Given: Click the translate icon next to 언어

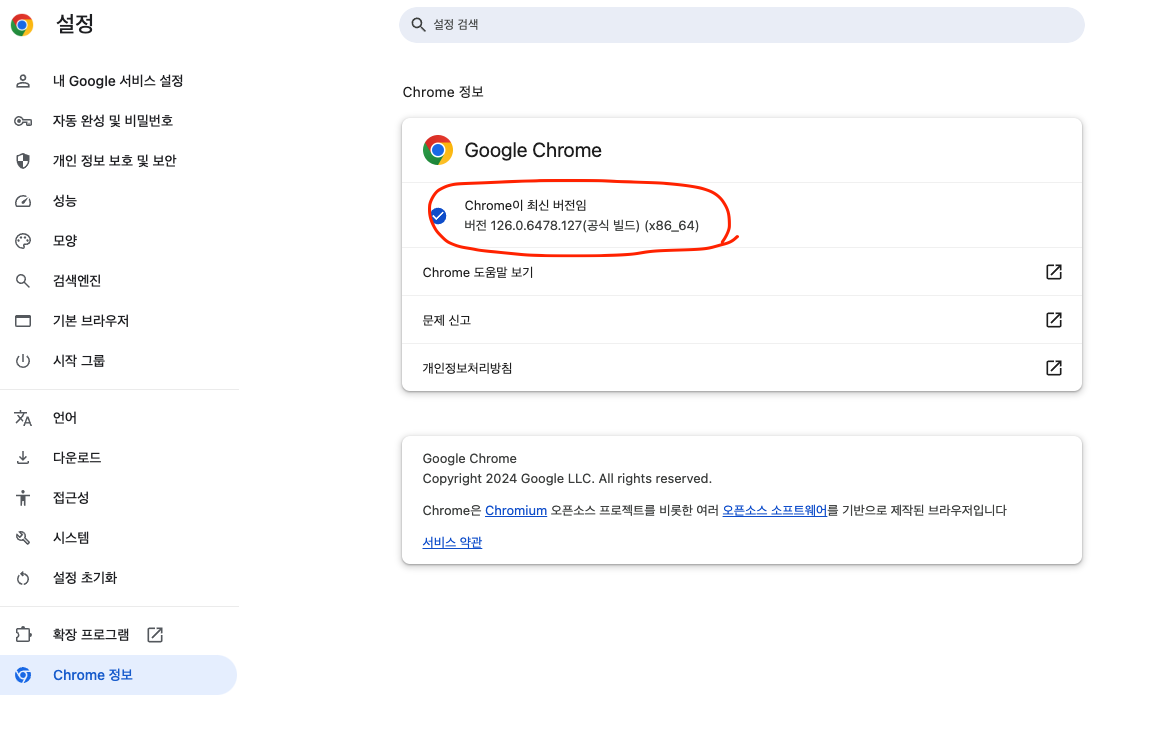Looking at the screenshot, I should point(23,418).
